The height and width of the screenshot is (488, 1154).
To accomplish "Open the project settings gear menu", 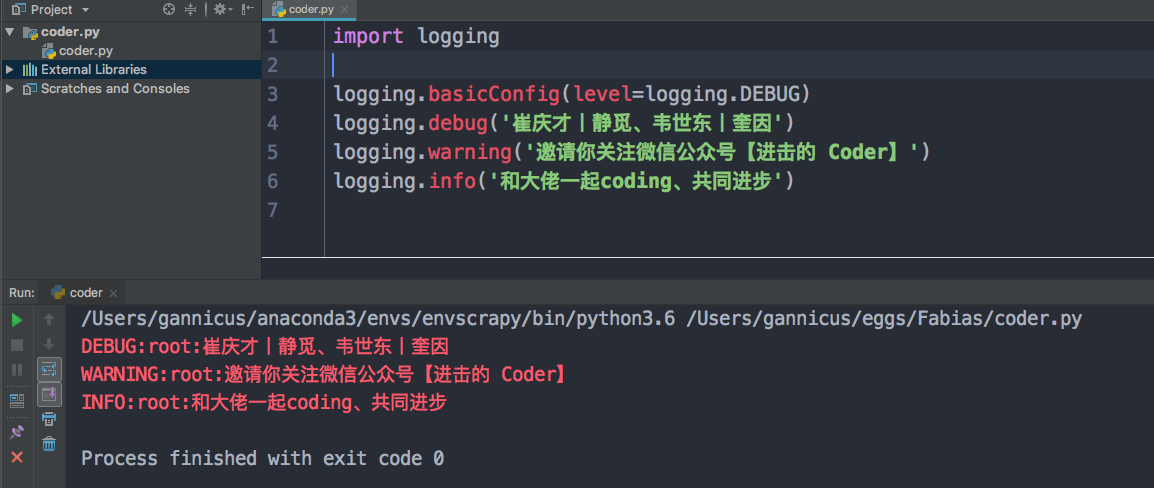I will (221, 9).
